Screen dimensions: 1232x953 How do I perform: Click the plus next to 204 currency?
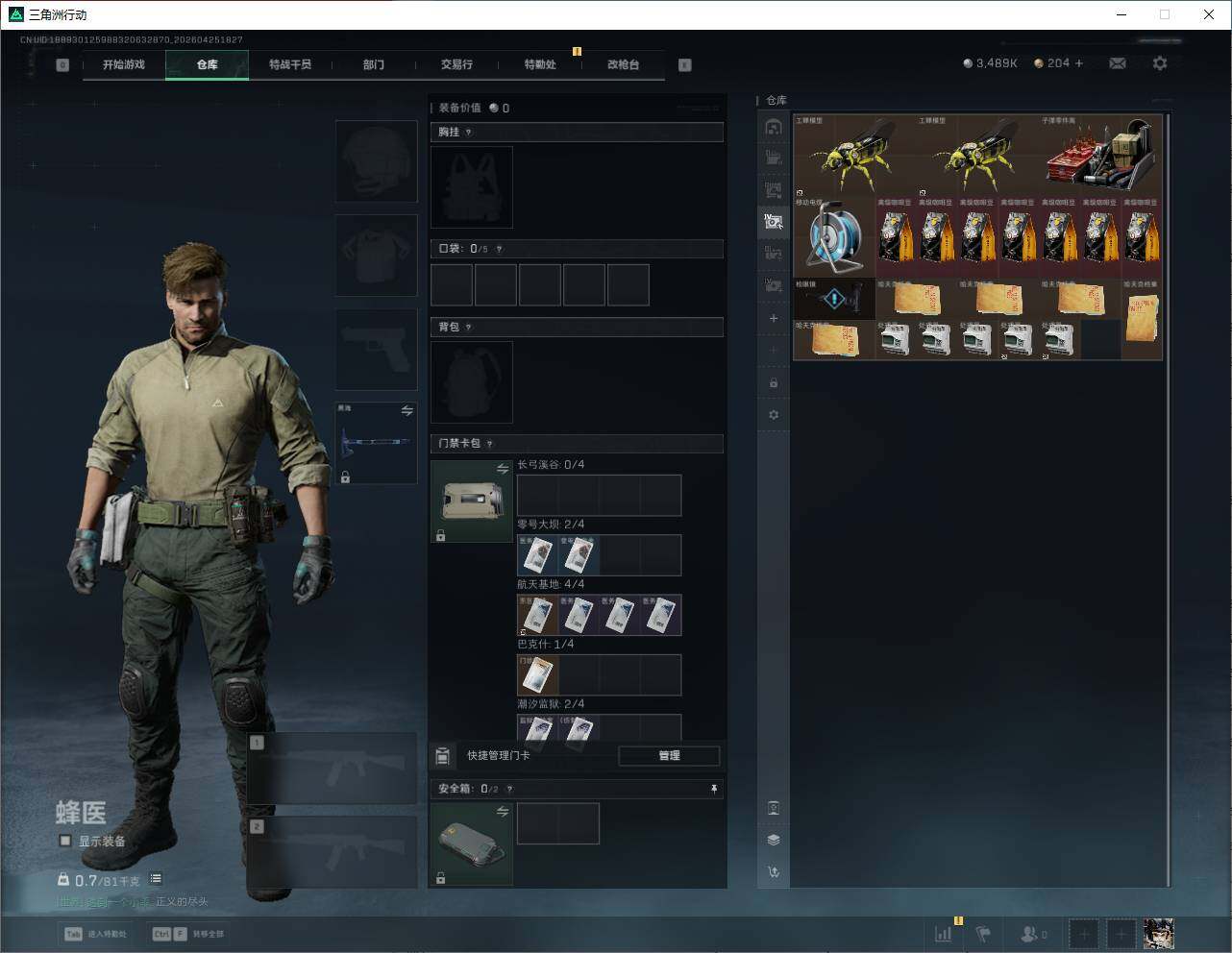pyautogui.click(x=1079, y=63)
